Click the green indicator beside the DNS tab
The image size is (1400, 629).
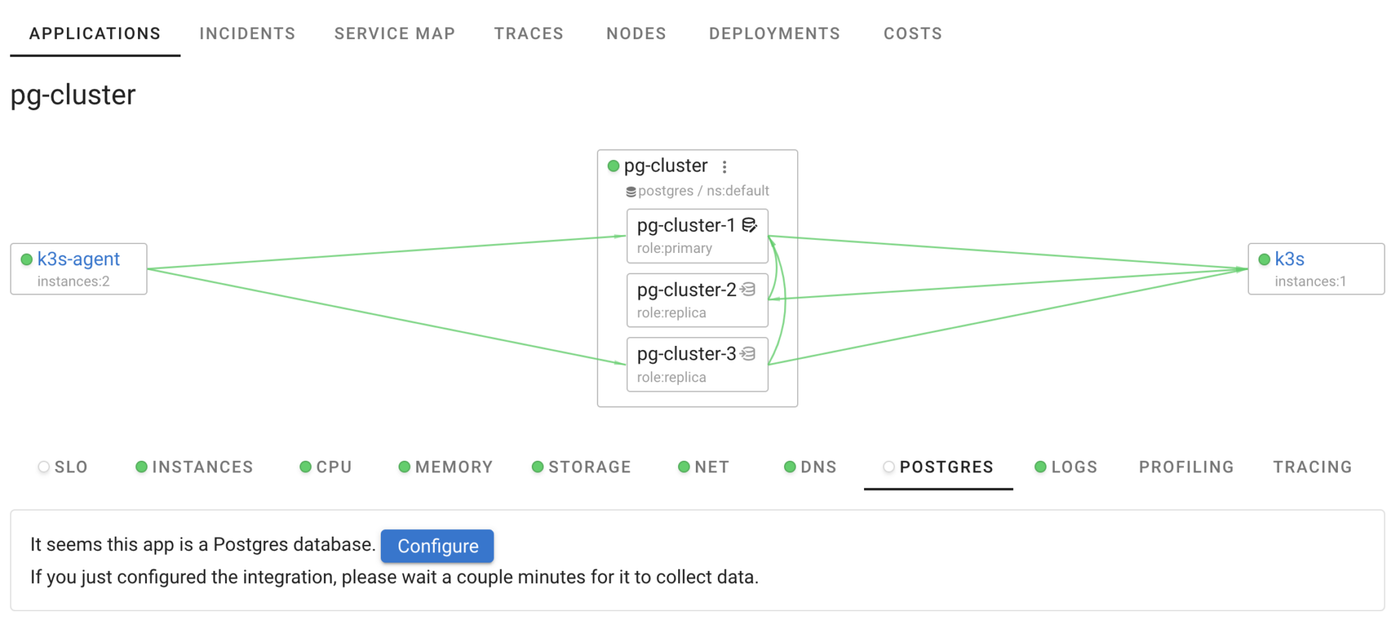pyautogui.click(x=790, y=466)
